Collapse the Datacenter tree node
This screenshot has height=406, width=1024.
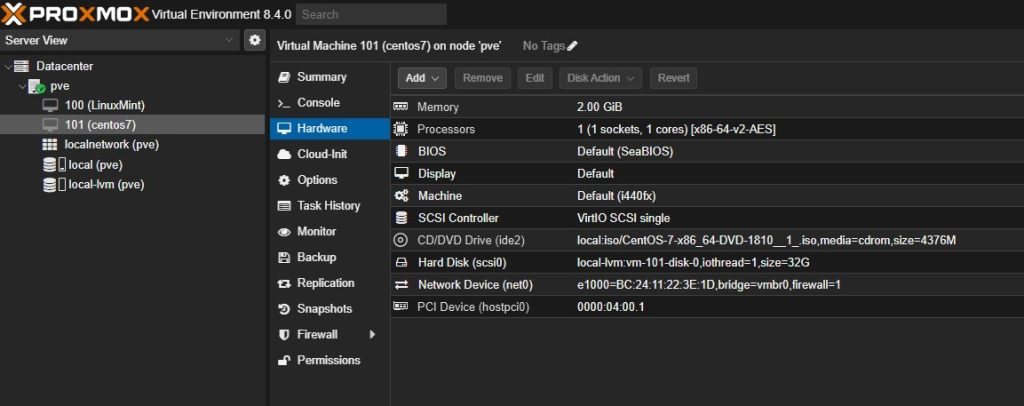(x=7, y=67)
